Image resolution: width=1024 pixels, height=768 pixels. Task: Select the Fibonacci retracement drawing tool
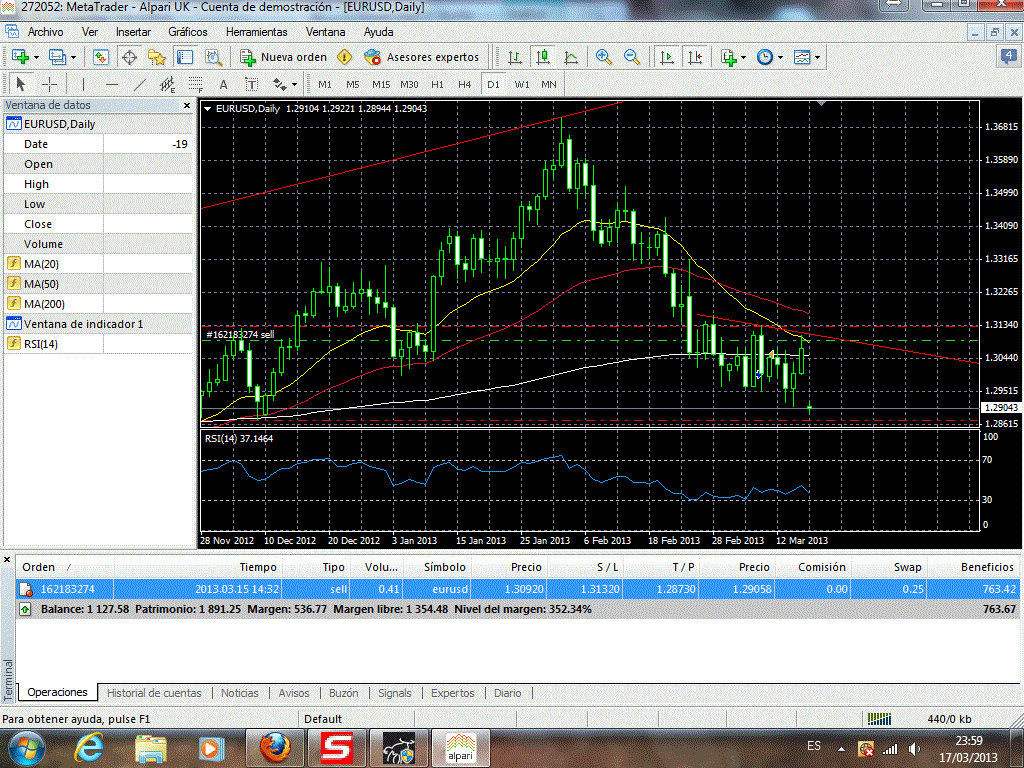click(x=195, y=84)
